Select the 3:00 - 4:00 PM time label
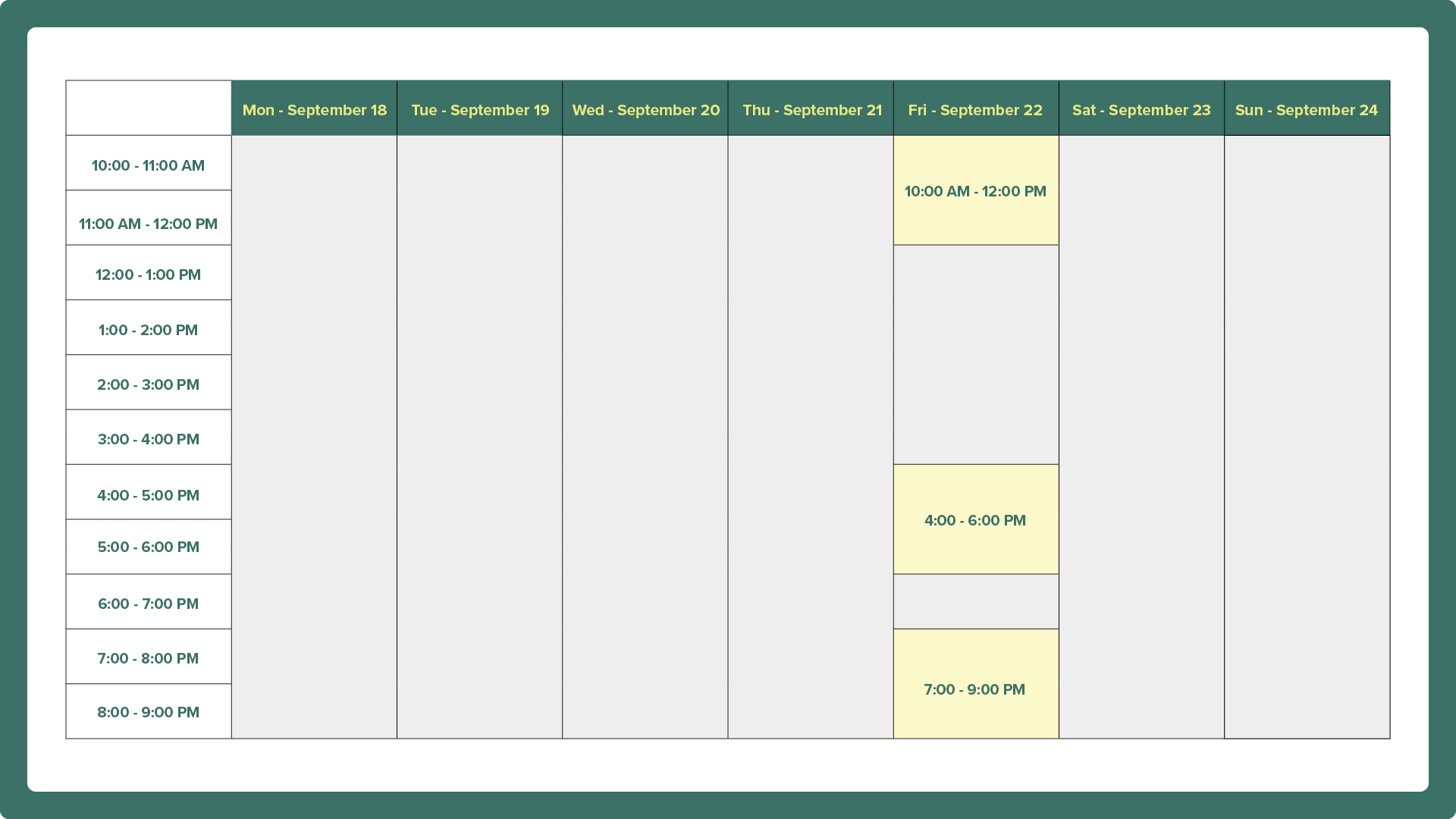 (x=149, y=438)
